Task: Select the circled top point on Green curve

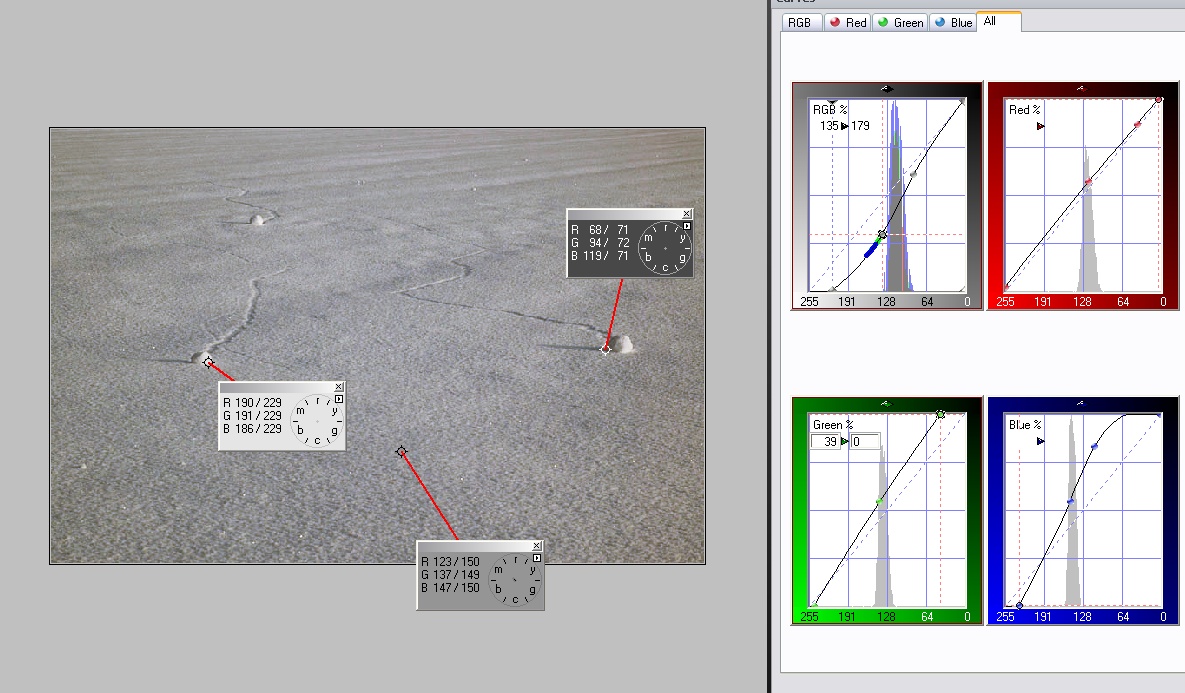Action: (x=940, y=414)
